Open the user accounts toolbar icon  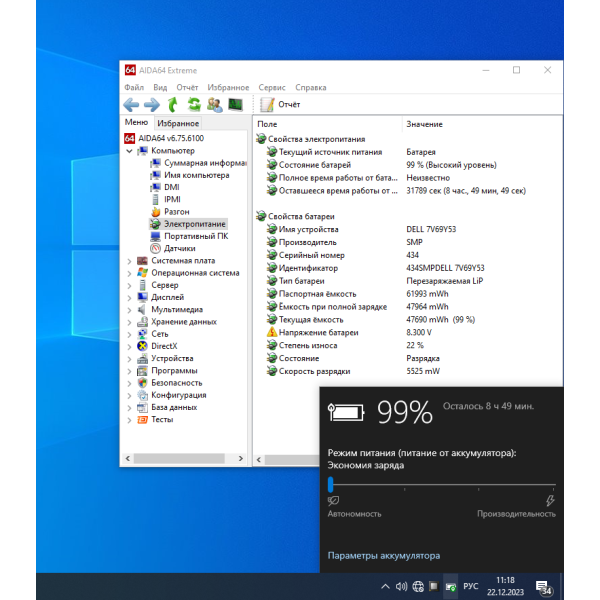(x=215, y=104)
